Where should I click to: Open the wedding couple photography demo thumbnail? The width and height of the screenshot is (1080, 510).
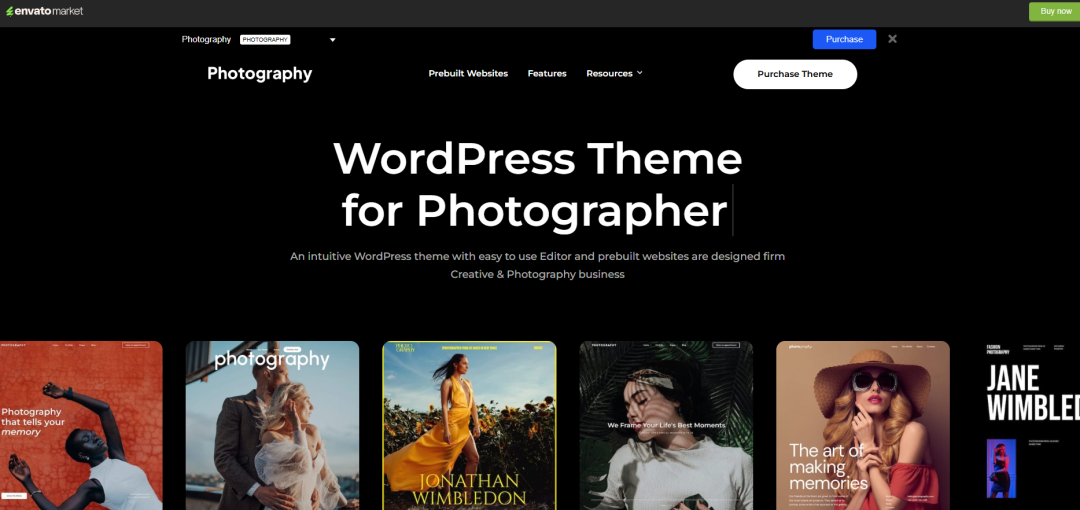272,425
